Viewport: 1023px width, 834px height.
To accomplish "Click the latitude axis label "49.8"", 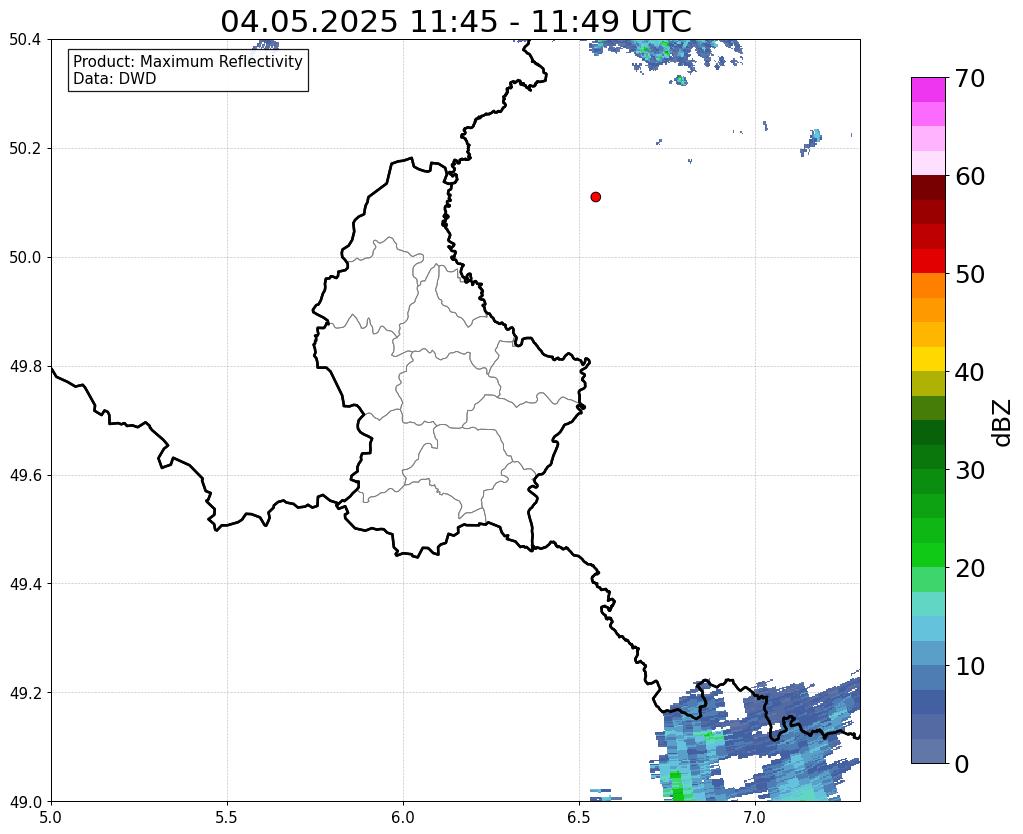I will point(25,367).
